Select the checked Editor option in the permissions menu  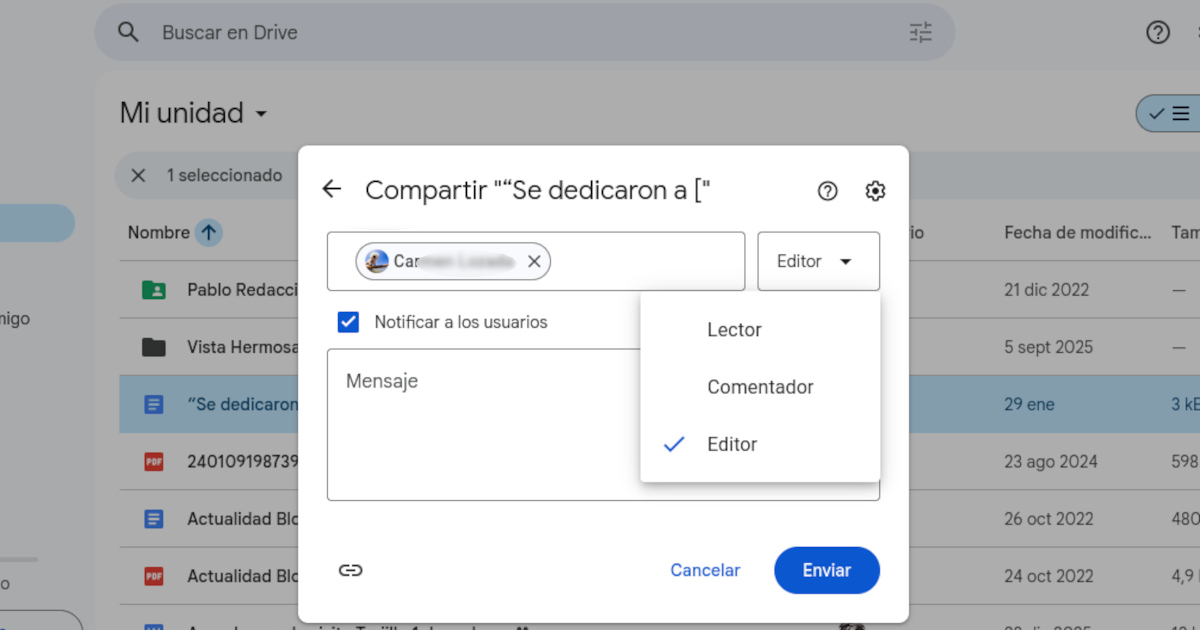coord(733,444)
